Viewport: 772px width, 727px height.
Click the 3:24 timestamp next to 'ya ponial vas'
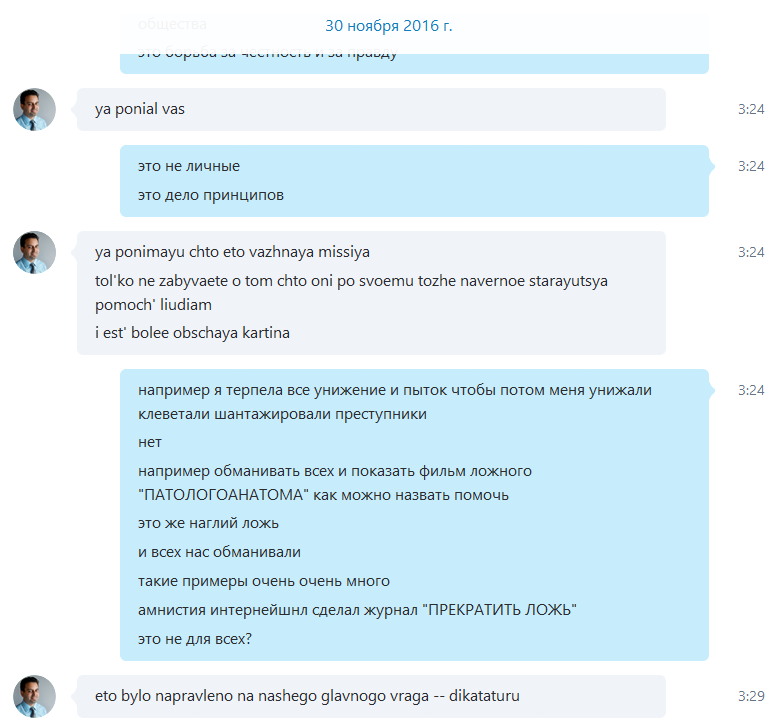[x=751, y=109]
